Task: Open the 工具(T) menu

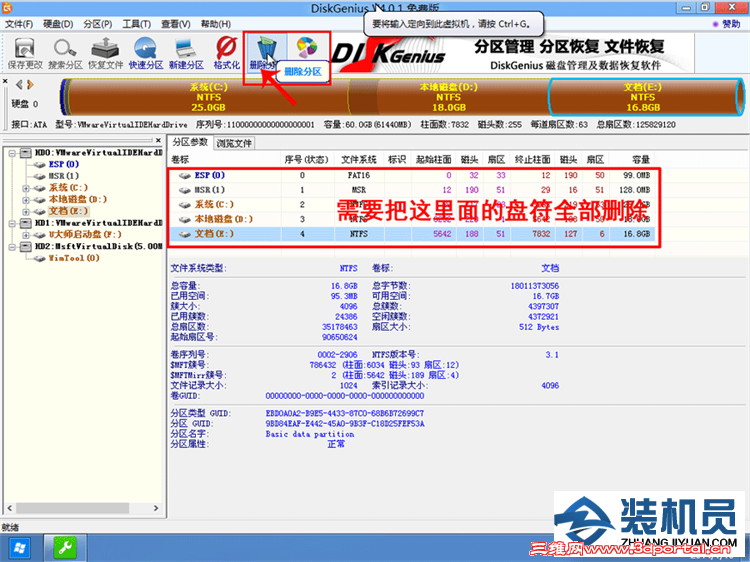Action: tap(136, 24)
